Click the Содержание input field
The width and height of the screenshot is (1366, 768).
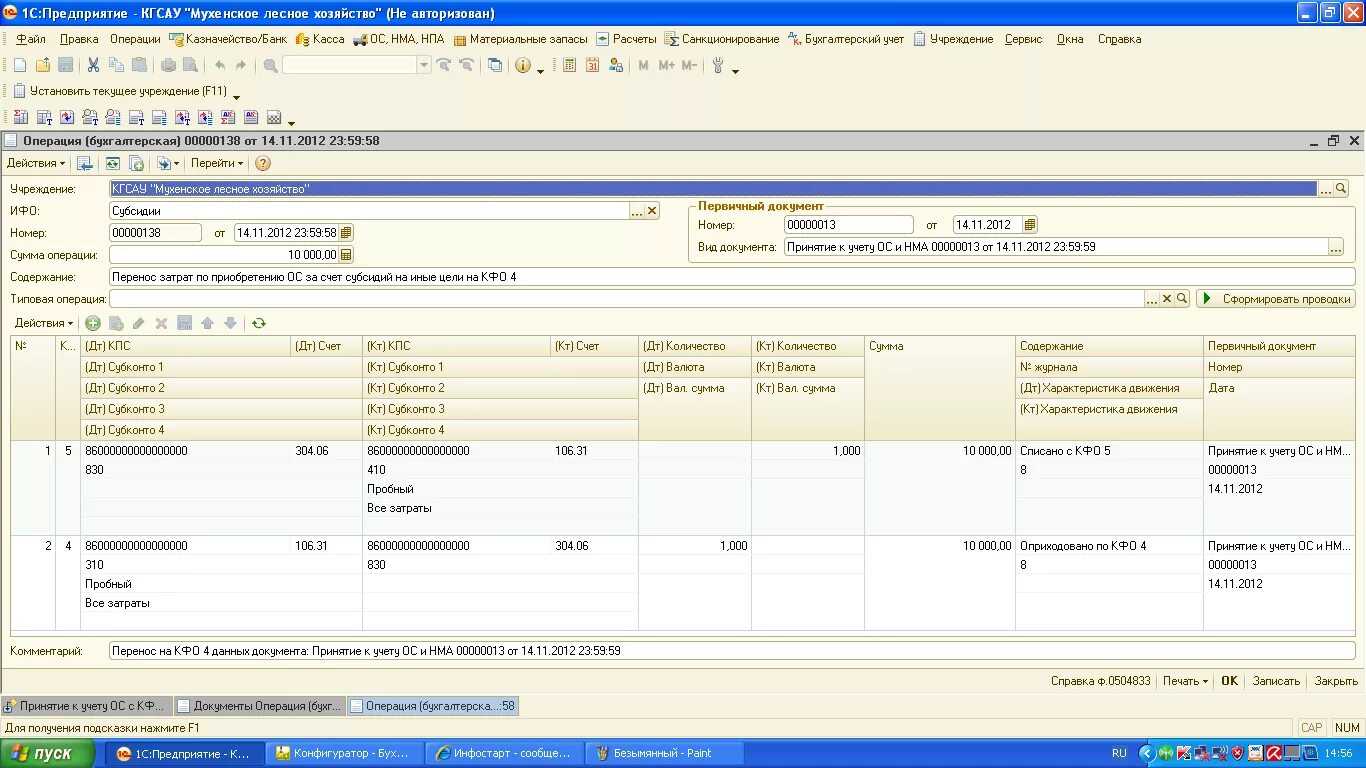point(732,277)
